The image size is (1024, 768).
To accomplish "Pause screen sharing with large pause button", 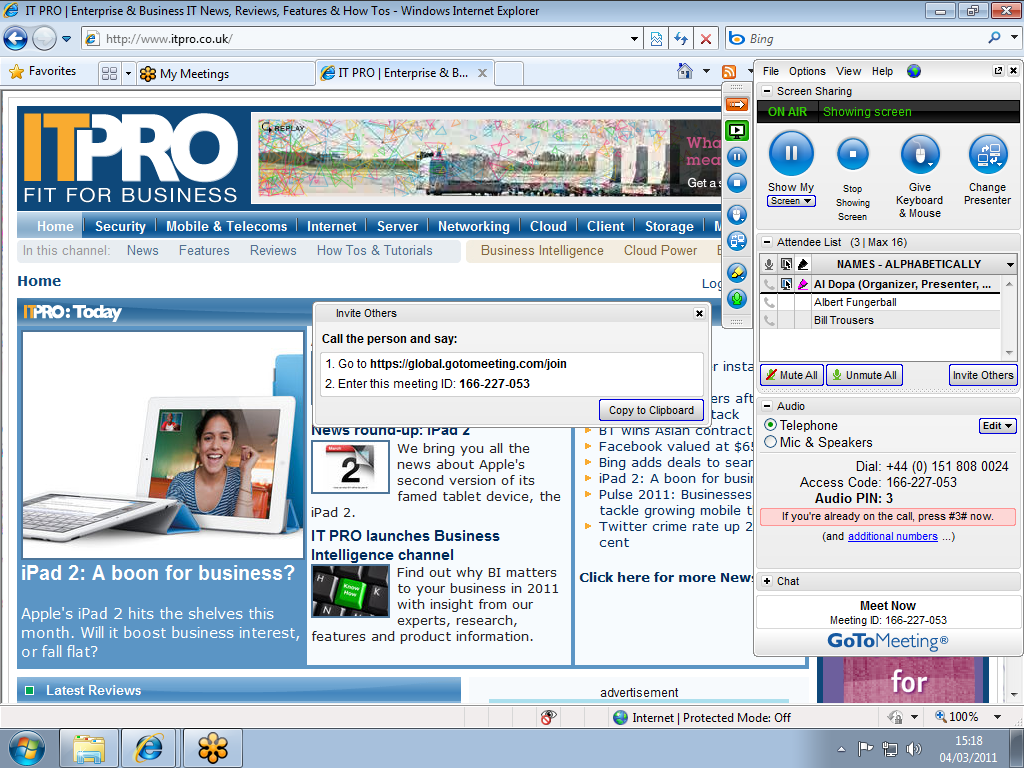I will point(791,153).
